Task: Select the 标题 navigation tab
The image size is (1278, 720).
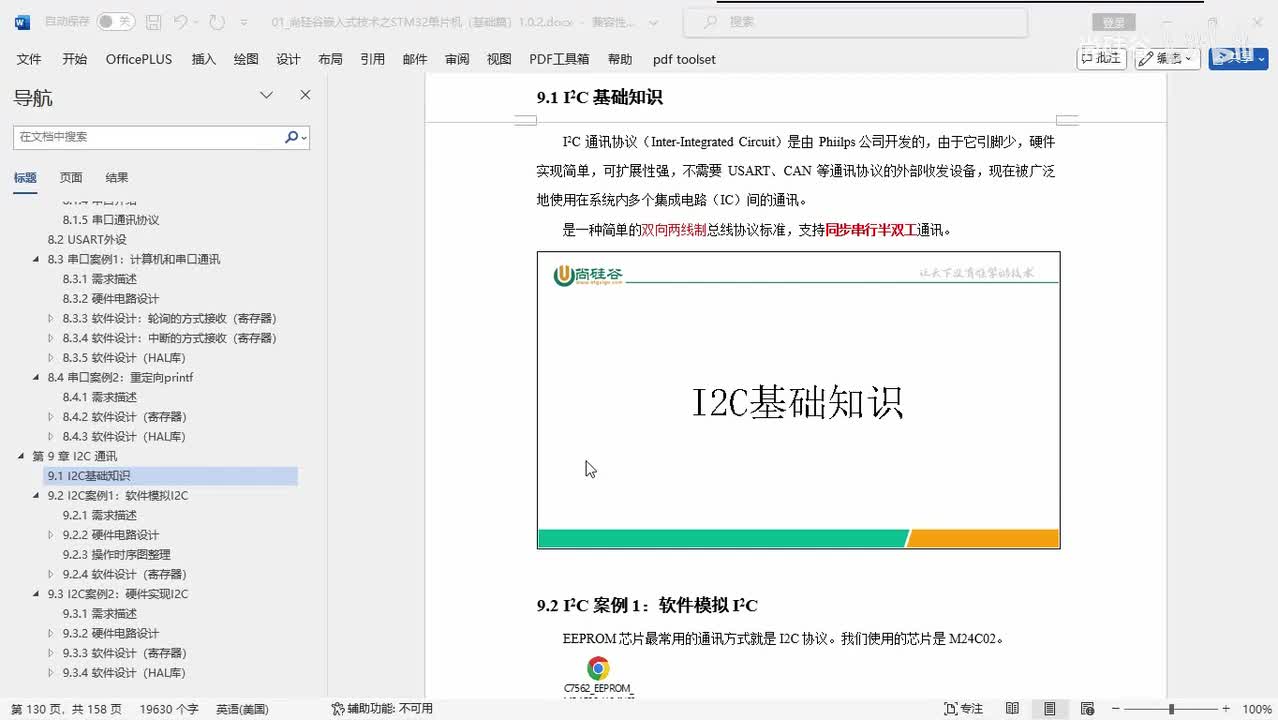Action: click(25, 177)
